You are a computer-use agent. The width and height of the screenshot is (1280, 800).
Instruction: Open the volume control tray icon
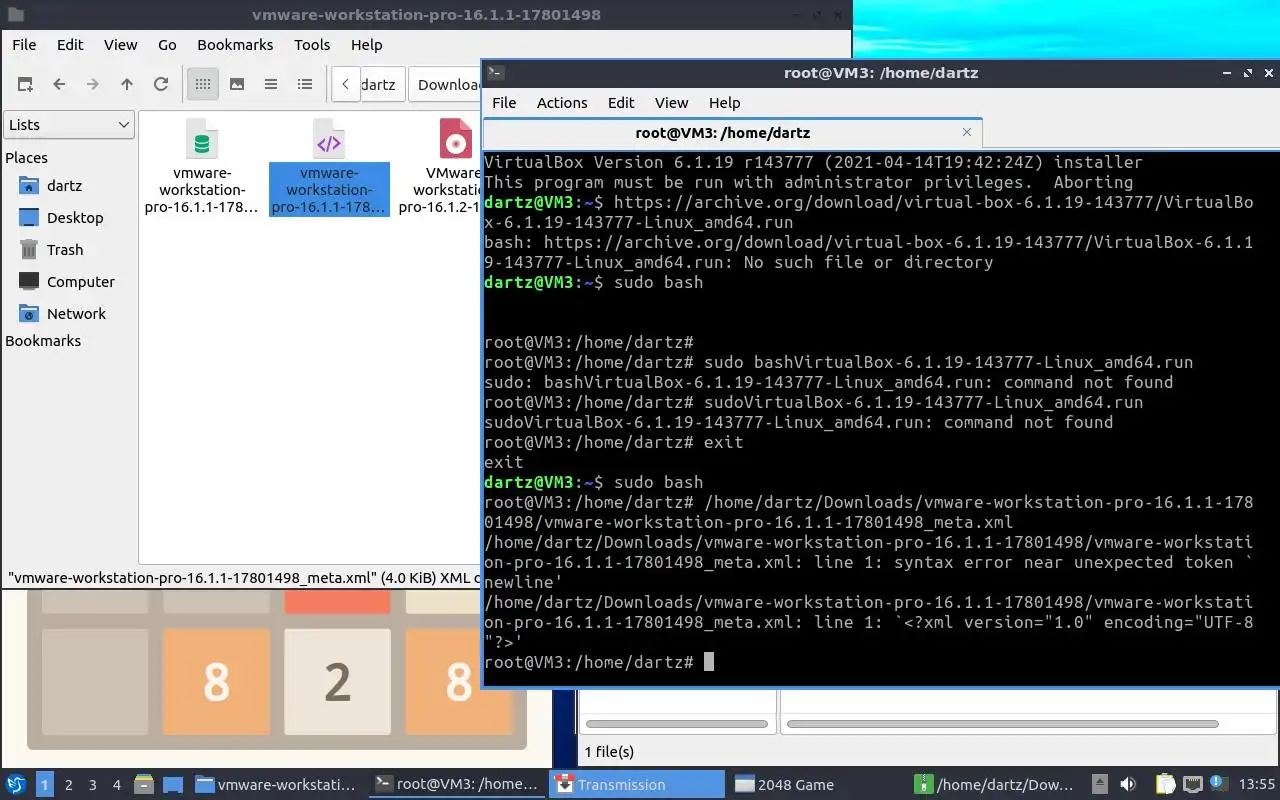(1128, 785)
